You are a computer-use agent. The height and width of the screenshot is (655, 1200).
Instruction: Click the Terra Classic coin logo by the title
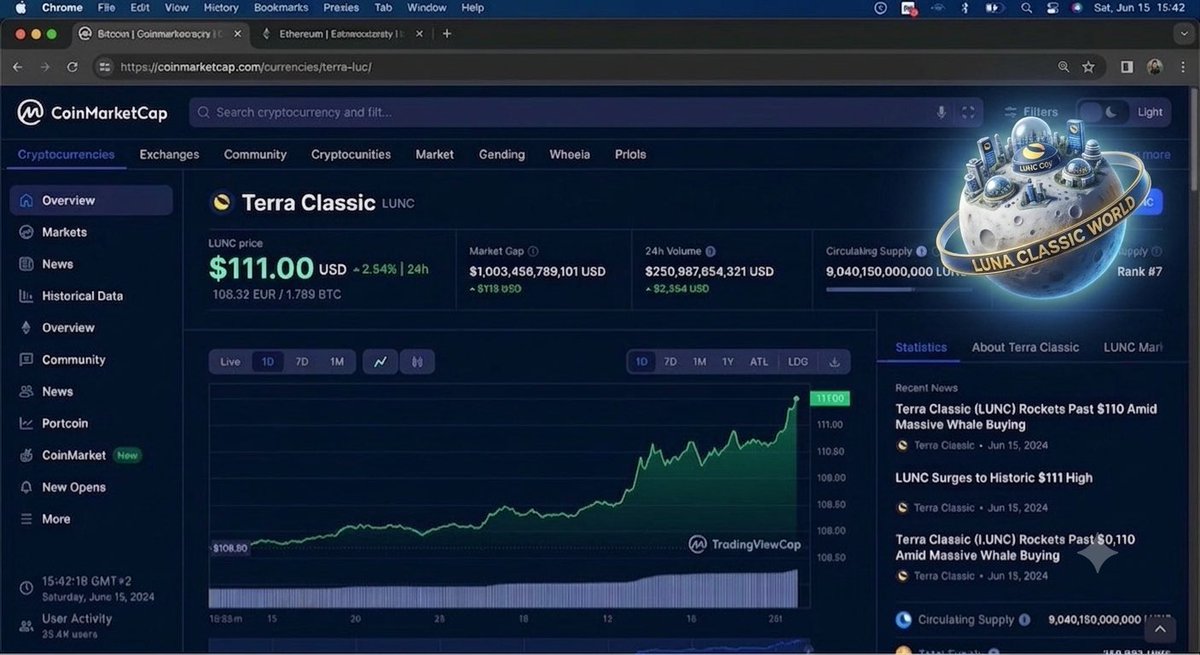point(221,203)
